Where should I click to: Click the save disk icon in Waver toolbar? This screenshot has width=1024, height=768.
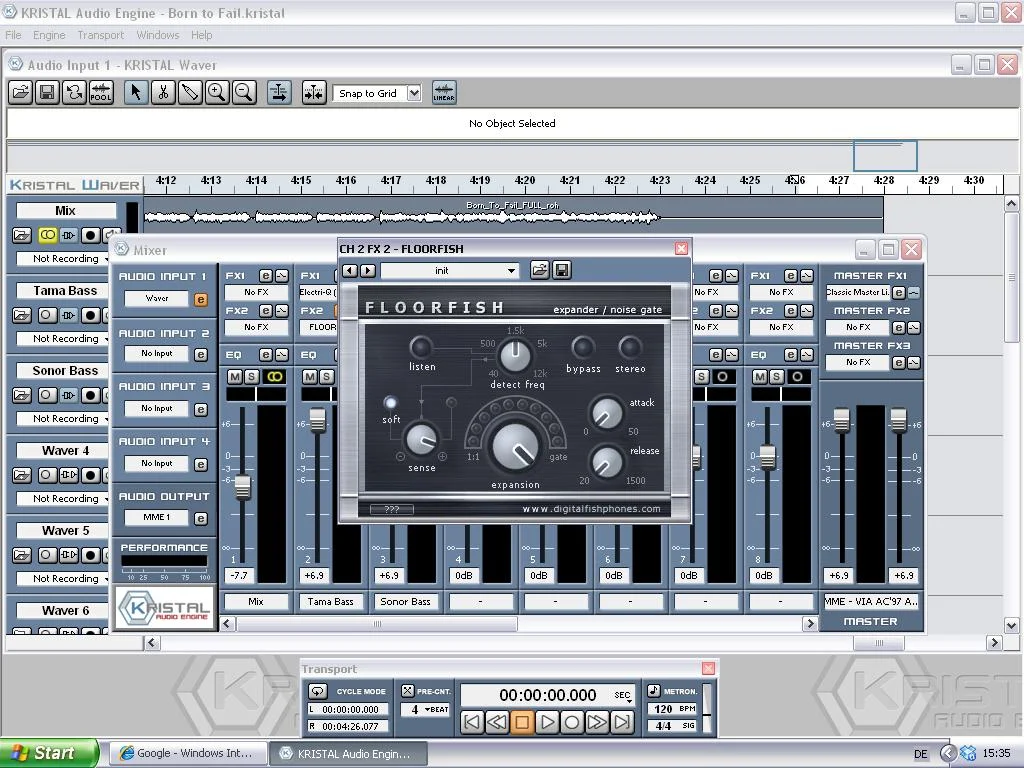[46, 93]
